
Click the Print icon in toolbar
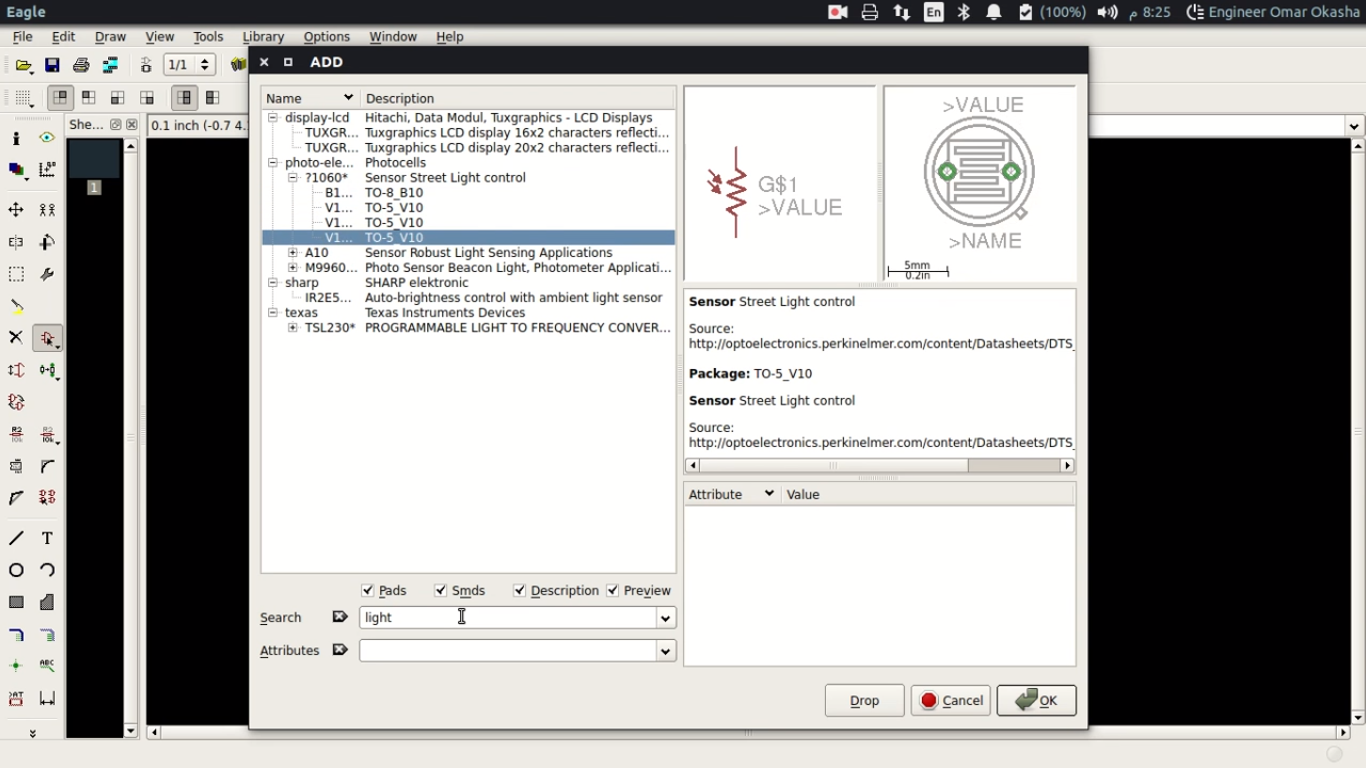pos(81,65)
